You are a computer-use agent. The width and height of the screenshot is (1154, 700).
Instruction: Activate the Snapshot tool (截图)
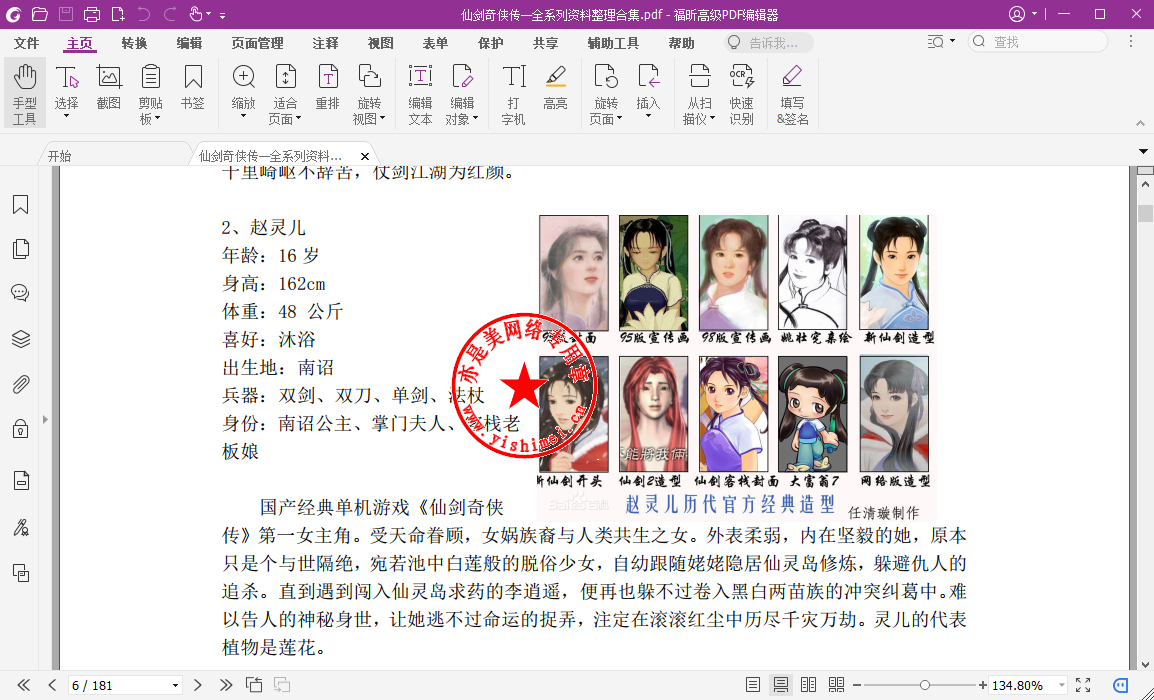click(x=108, y=88)
